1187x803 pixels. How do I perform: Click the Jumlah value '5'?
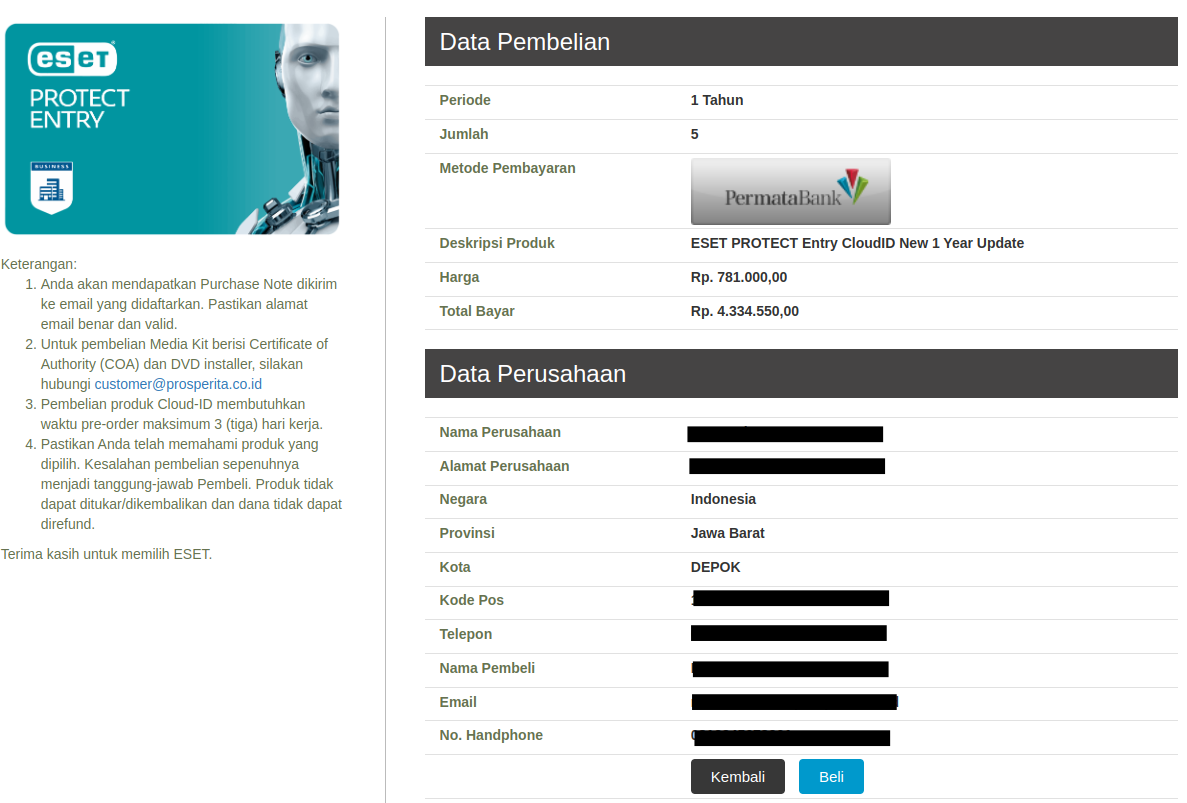click(x=694, y=134)
